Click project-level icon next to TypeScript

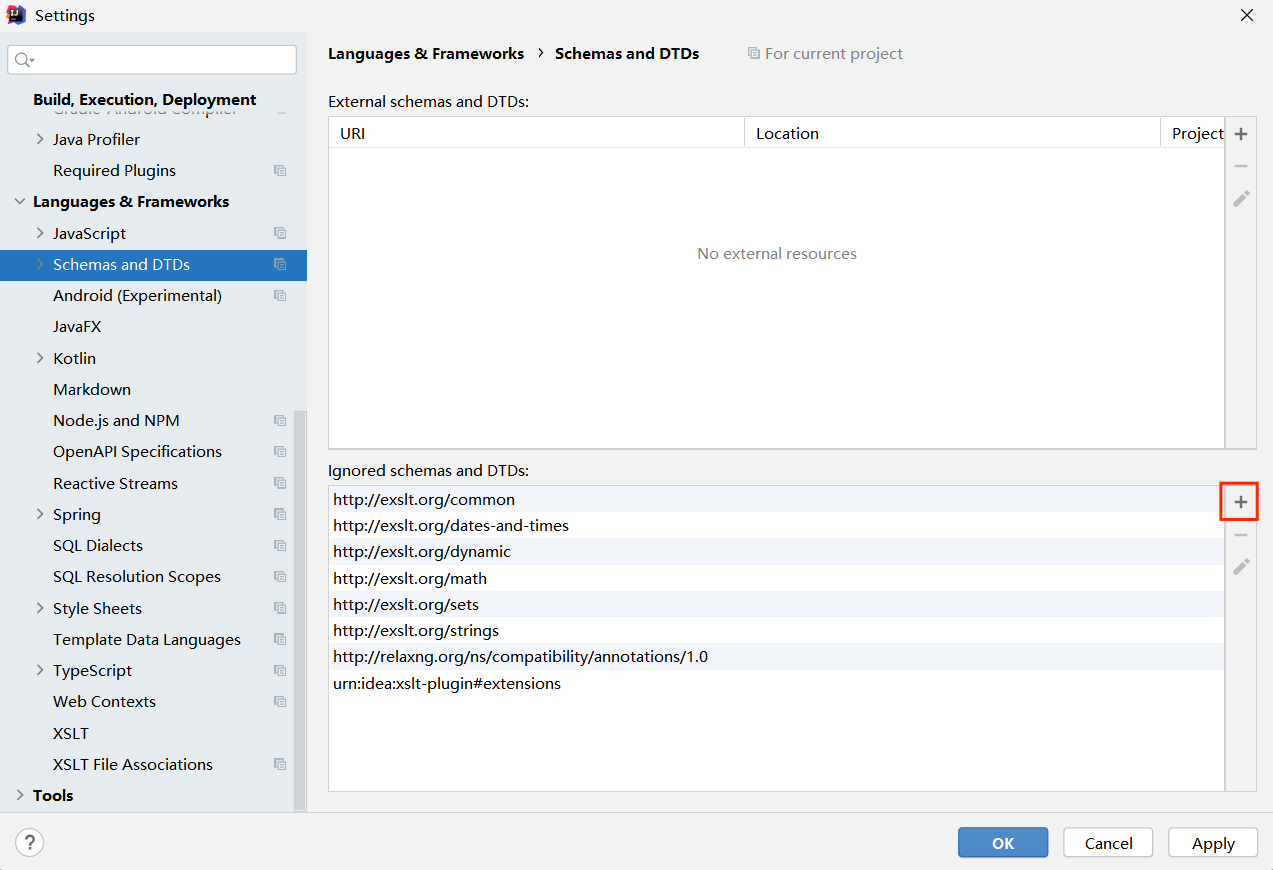pos(280,671)
